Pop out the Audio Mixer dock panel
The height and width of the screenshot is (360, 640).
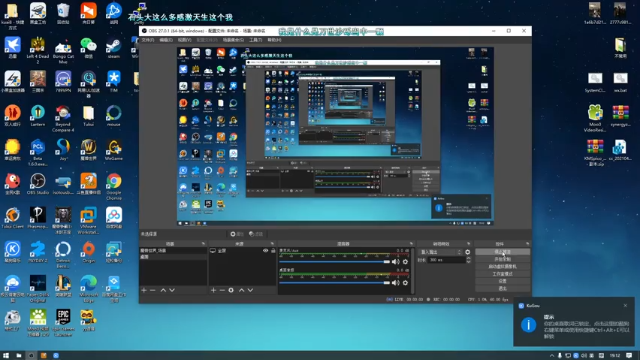[x=411, y=244]
